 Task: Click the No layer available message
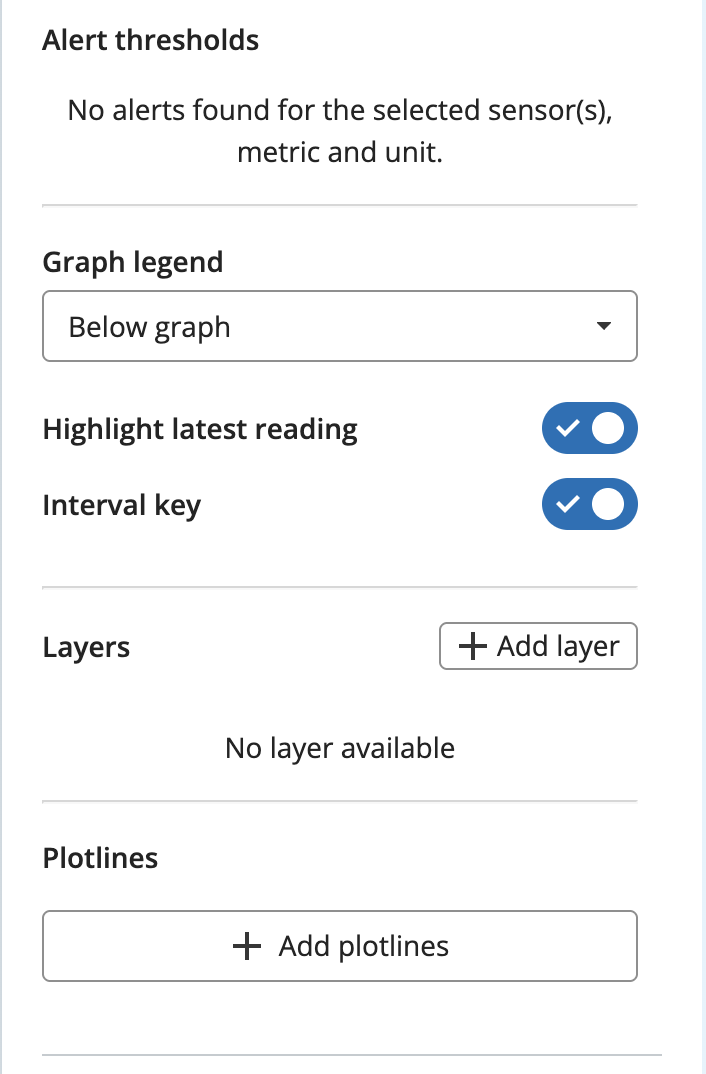[340, 749]
